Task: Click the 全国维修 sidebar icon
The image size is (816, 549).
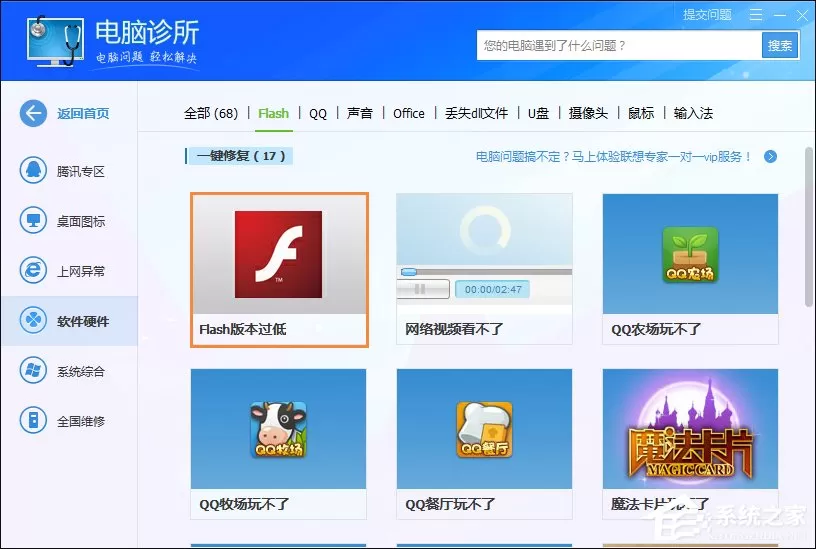Action: click(33, 420)
